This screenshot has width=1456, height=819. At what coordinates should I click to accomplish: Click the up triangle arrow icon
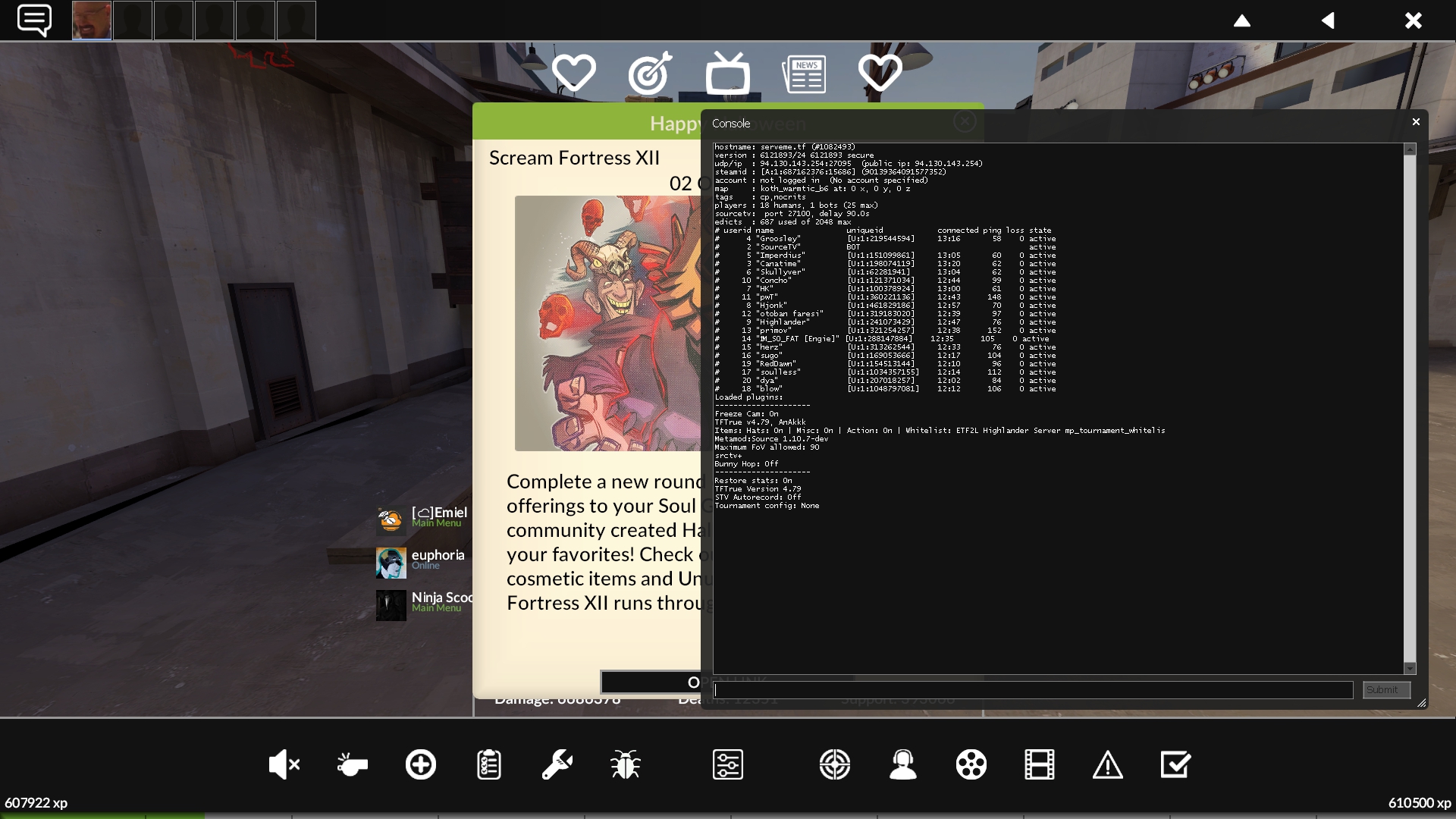1242,20
